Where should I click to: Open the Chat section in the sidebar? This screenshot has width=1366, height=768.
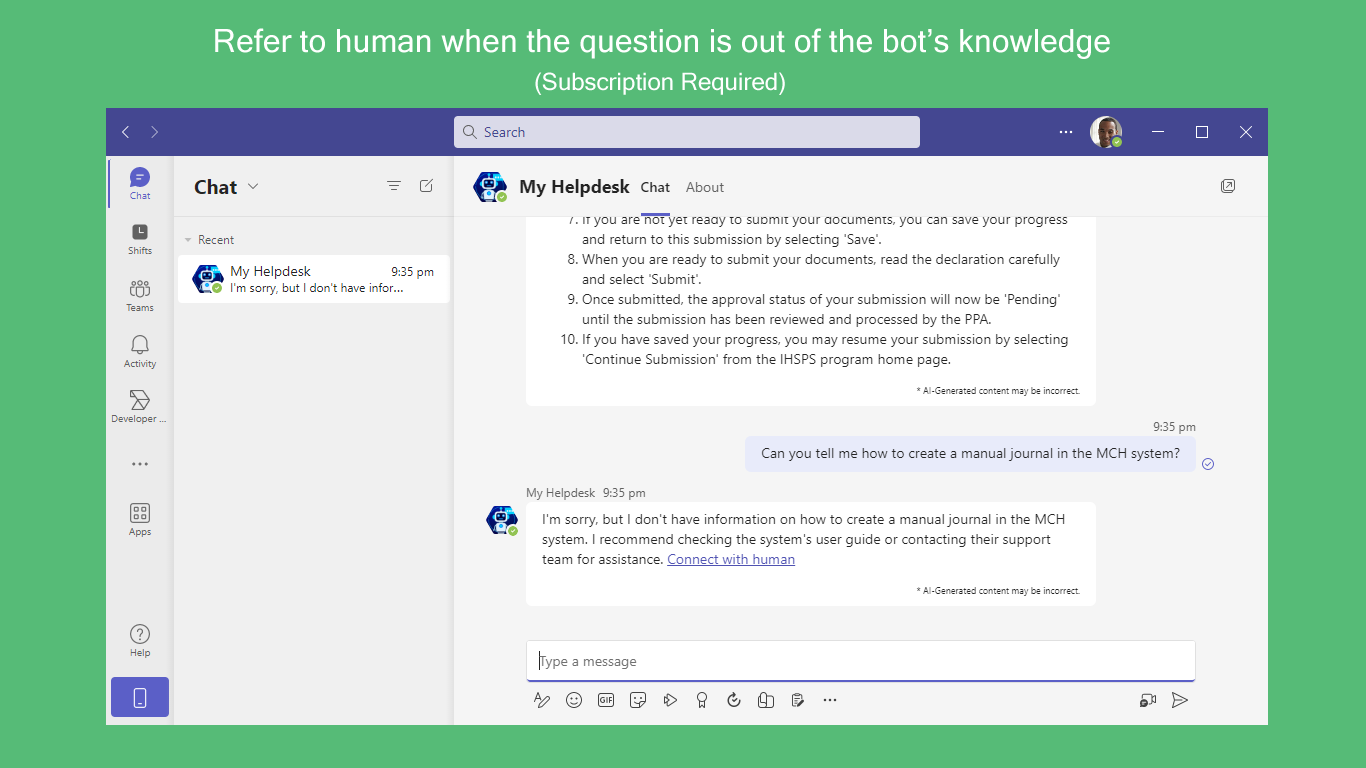[140, 183]
